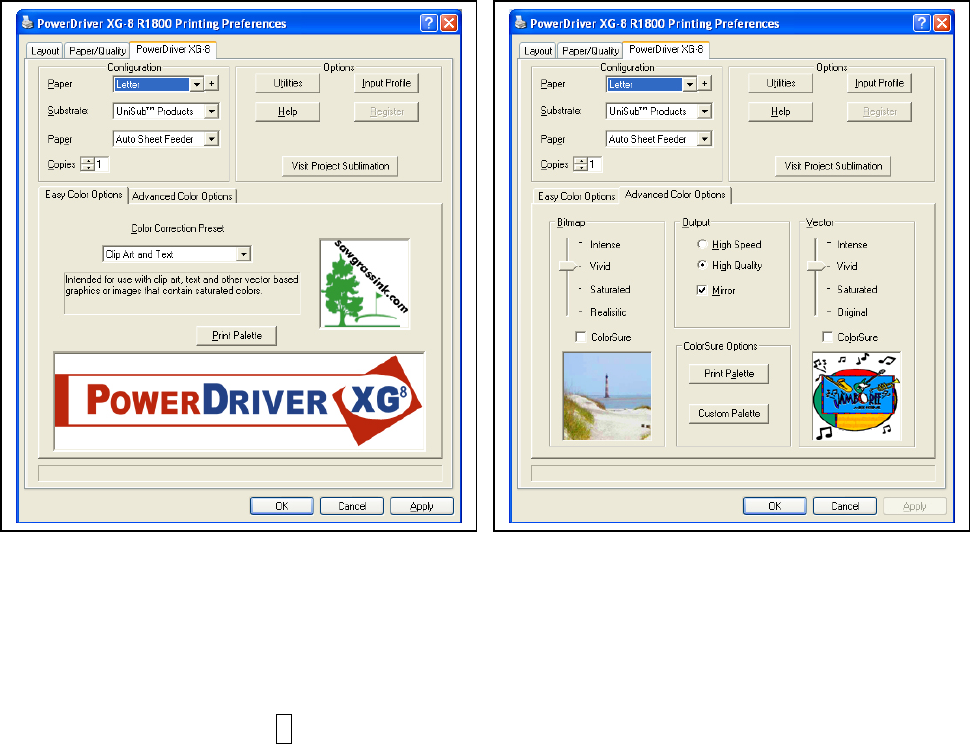Click Apply in the left window
This screenshot has height=744, width=970.
pyautogui.click(x=422, y=506)
